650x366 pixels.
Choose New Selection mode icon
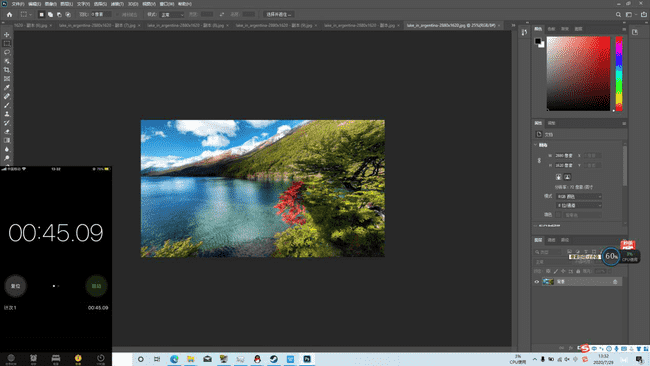(41, 15)
